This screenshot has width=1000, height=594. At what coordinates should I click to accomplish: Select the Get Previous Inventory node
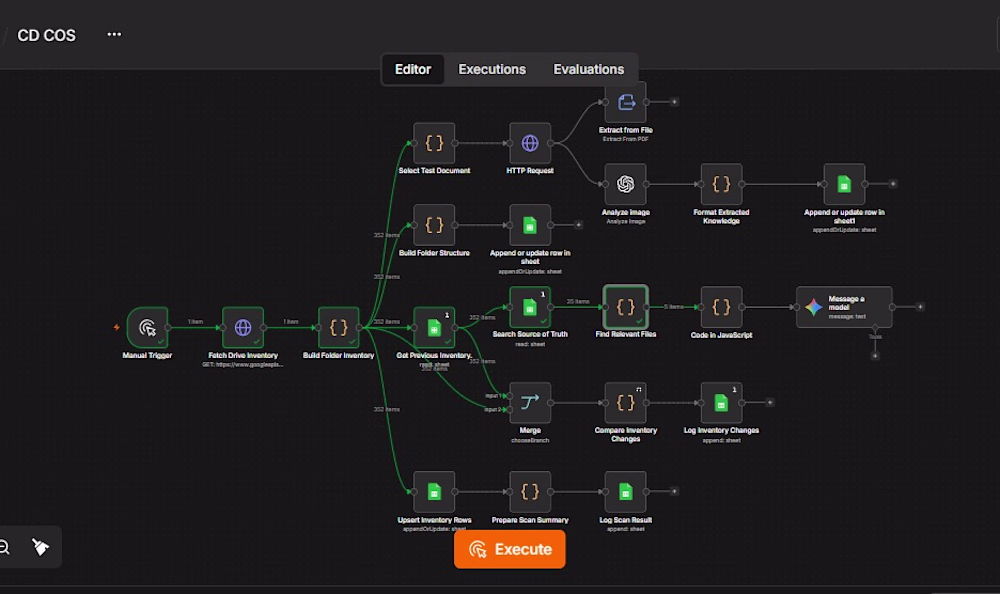coord(434,327)
